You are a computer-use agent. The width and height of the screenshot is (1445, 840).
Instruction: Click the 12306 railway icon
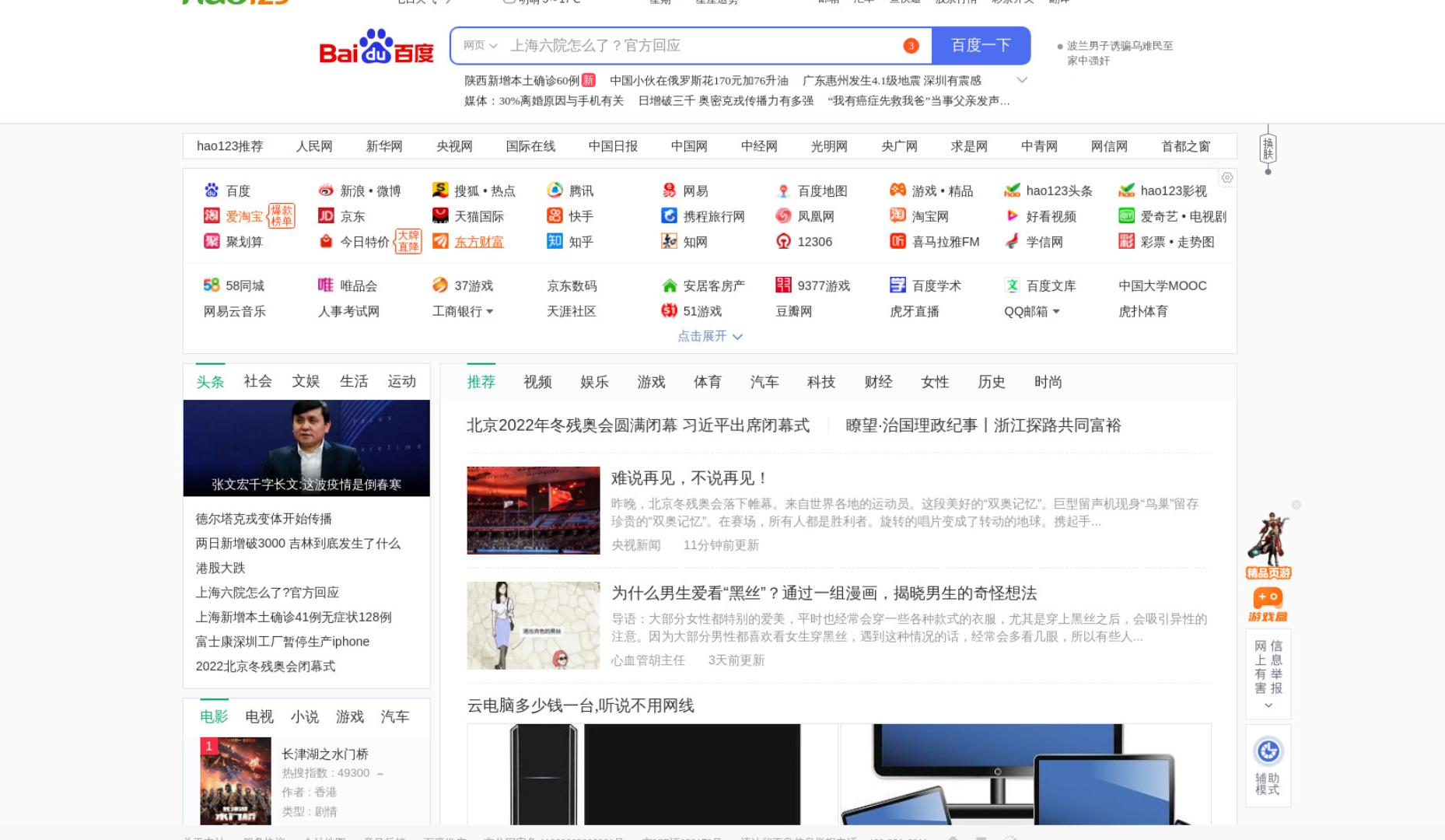[783, 242]
